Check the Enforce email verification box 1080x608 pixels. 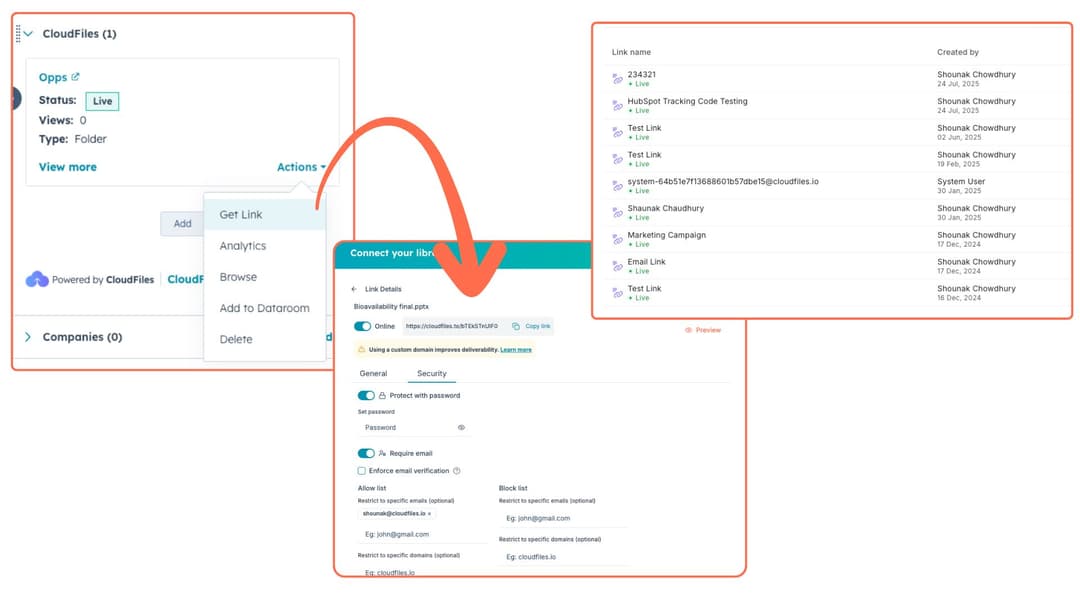point(362,471)
